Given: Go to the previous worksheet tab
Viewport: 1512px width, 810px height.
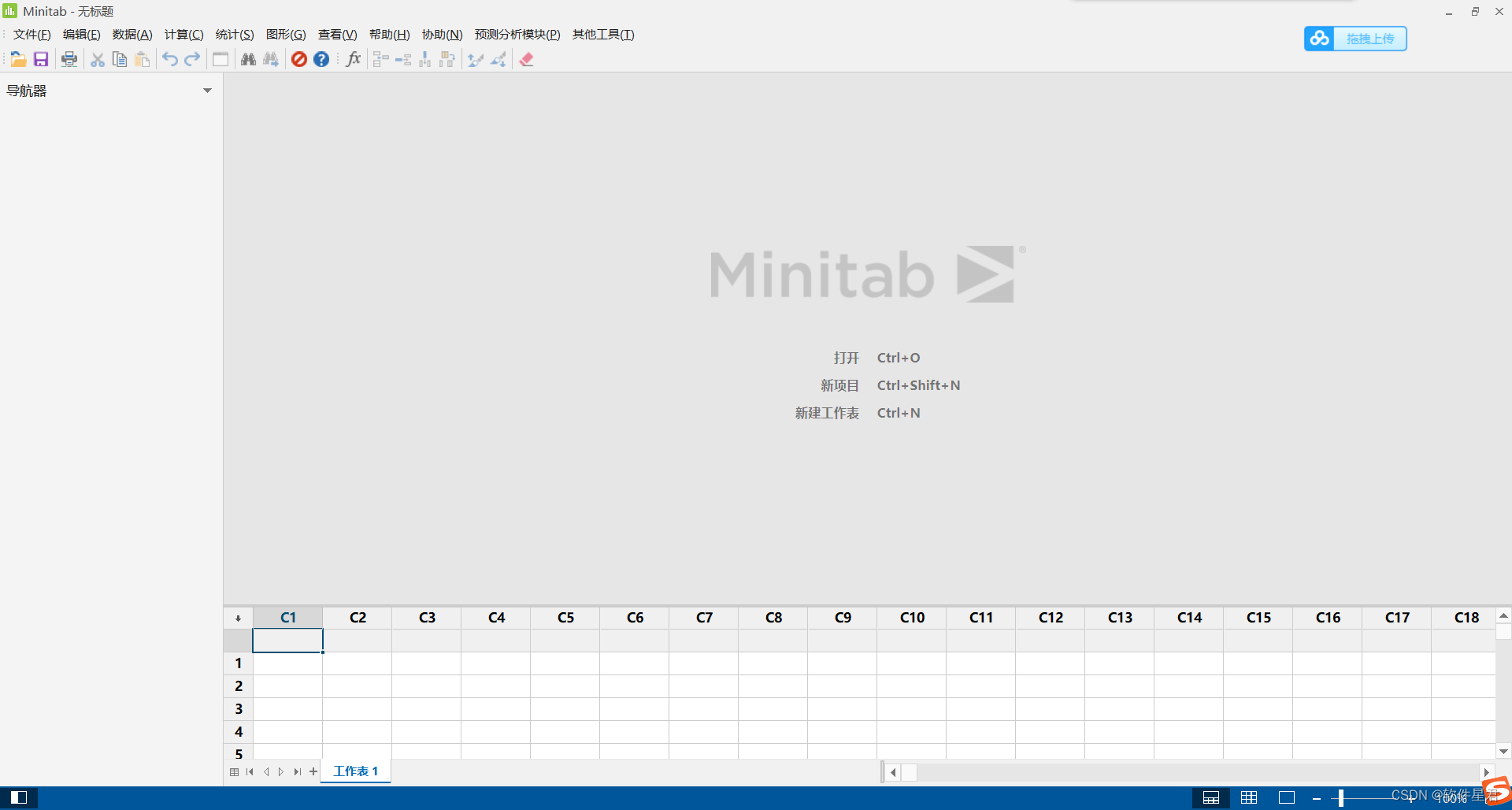Looking at the screenshot, I should pos(266,772).
